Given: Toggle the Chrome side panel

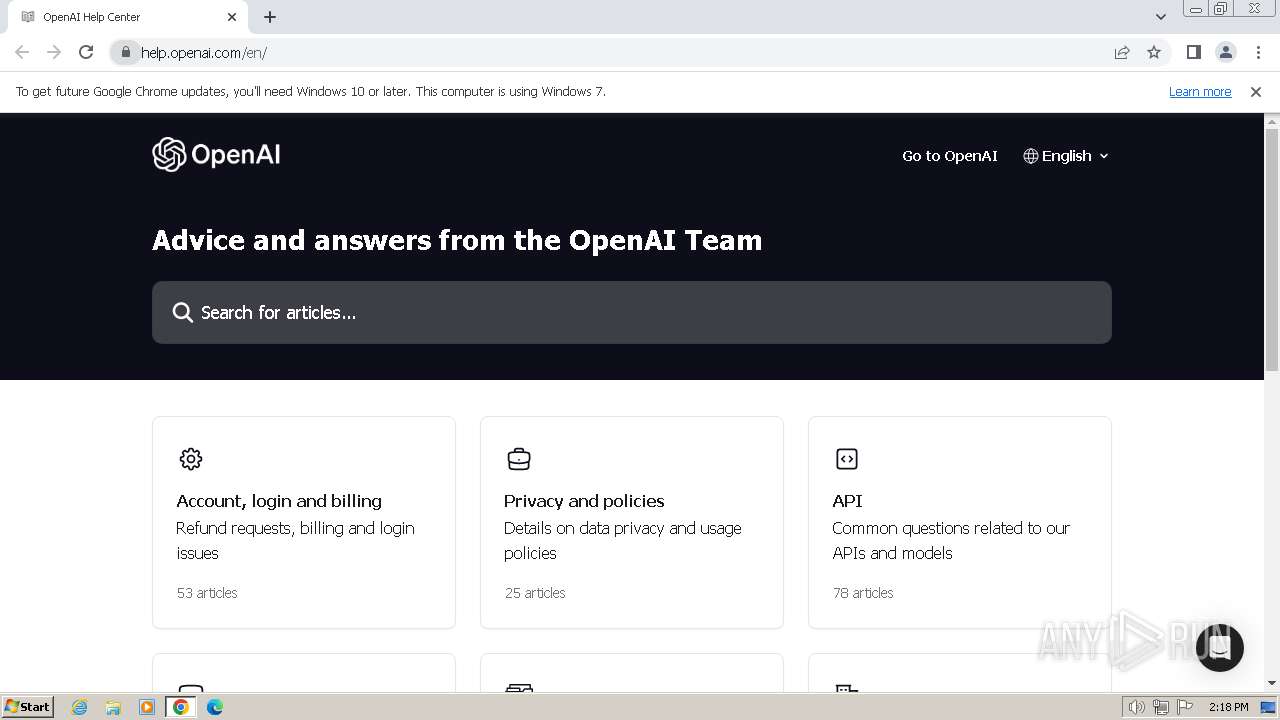Looking at the screenshot, I should (x=1194, y=52).
